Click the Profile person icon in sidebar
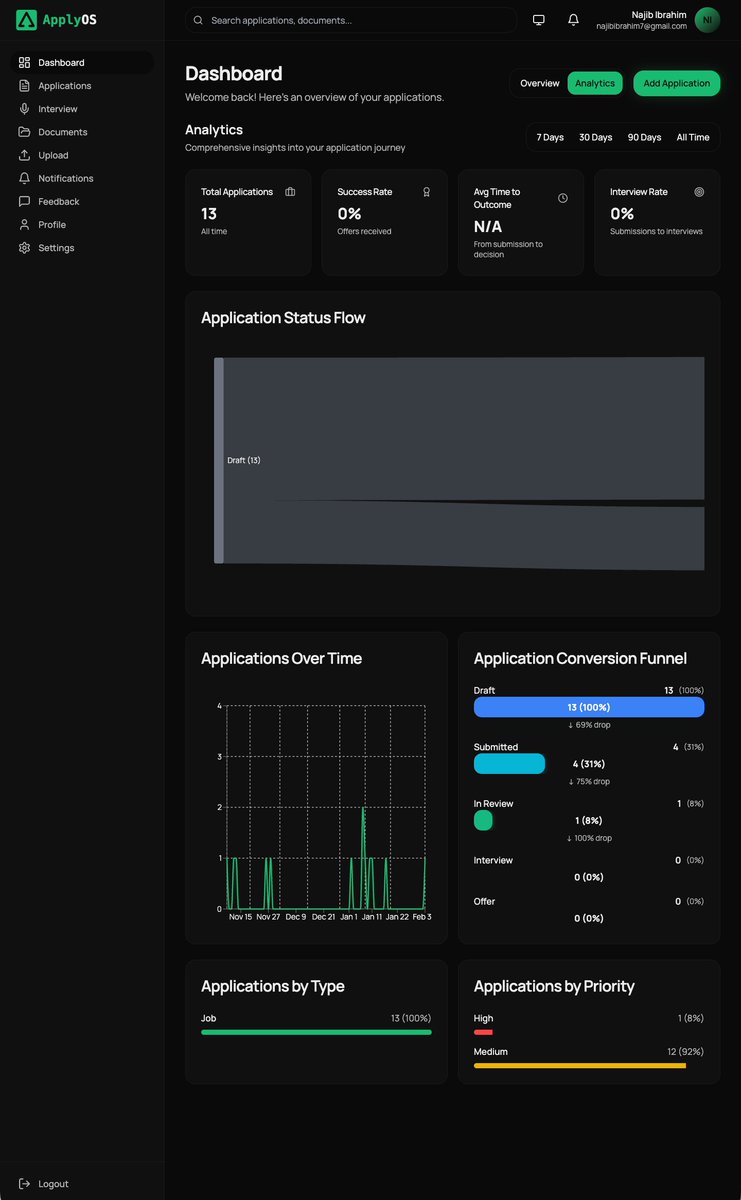This screenshot has width=741, height=1200. coord(25,224)
